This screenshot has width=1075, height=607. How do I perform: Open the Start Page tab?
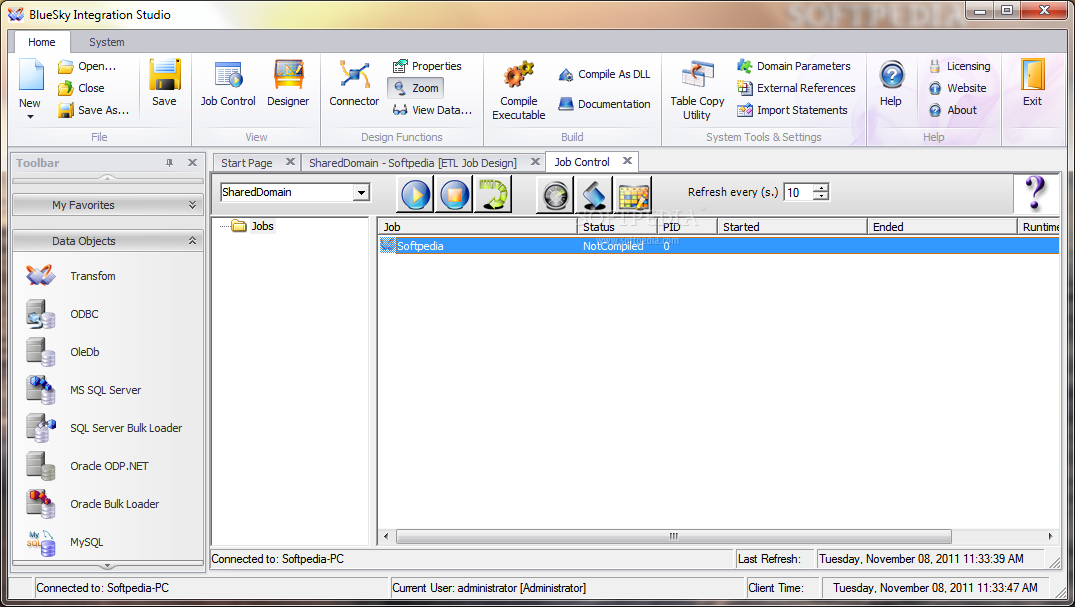click(x=247, y=163)
